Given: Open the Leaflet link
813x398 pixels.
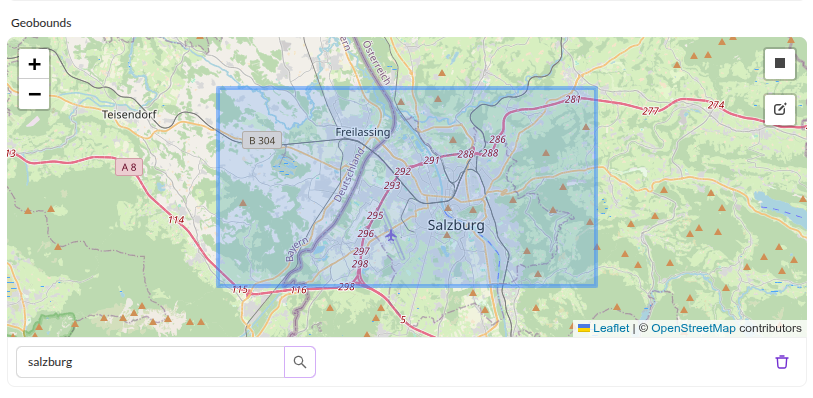Looking at the screenshot, I should tap(611, 329).
